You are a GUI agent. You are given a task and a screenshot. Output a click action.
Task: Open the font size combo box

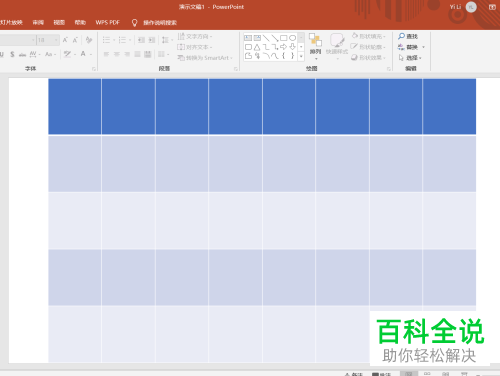(48, 40)
